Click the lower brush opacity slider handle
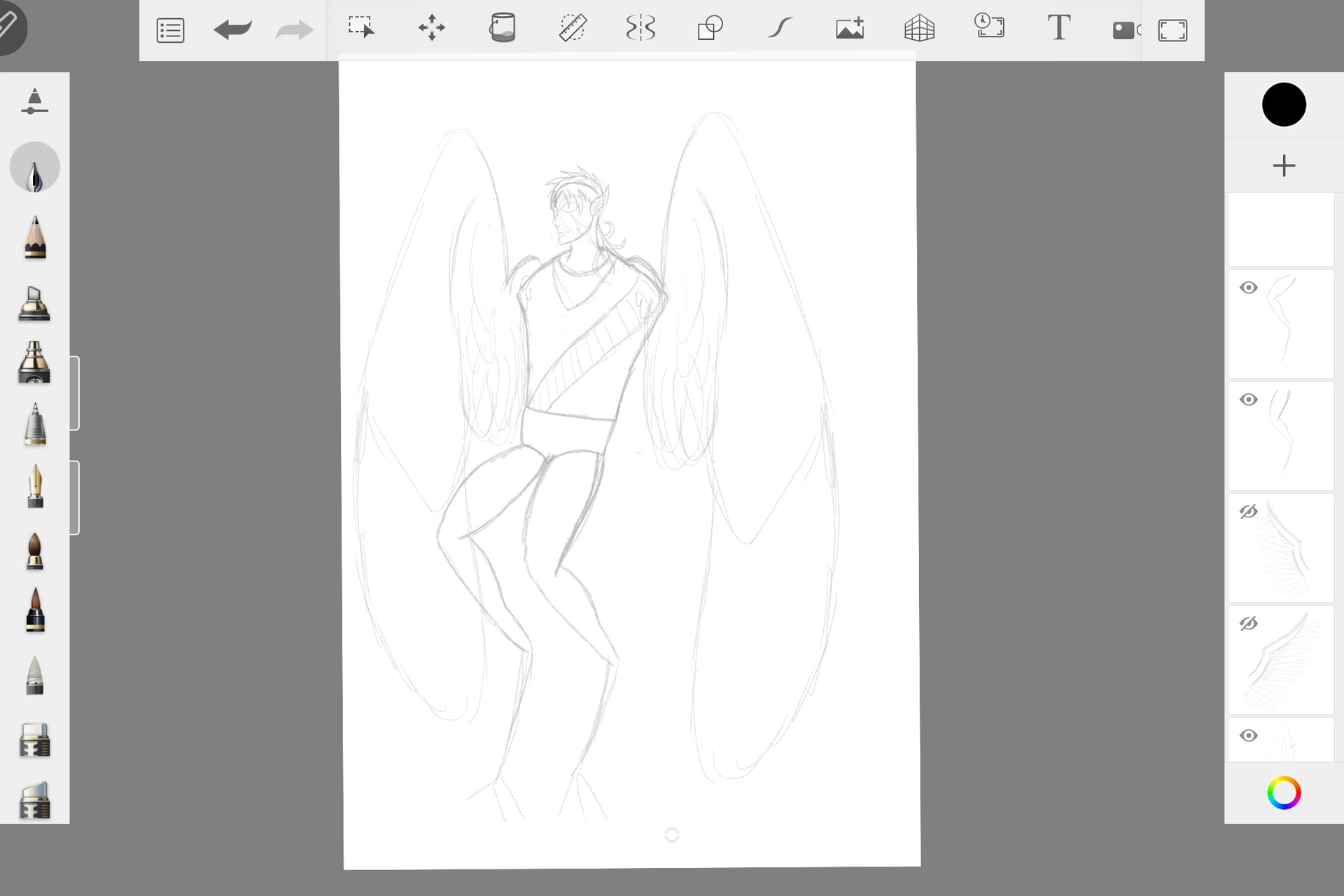The height and width of the screenshot is (896, 1344). point(74,498)
